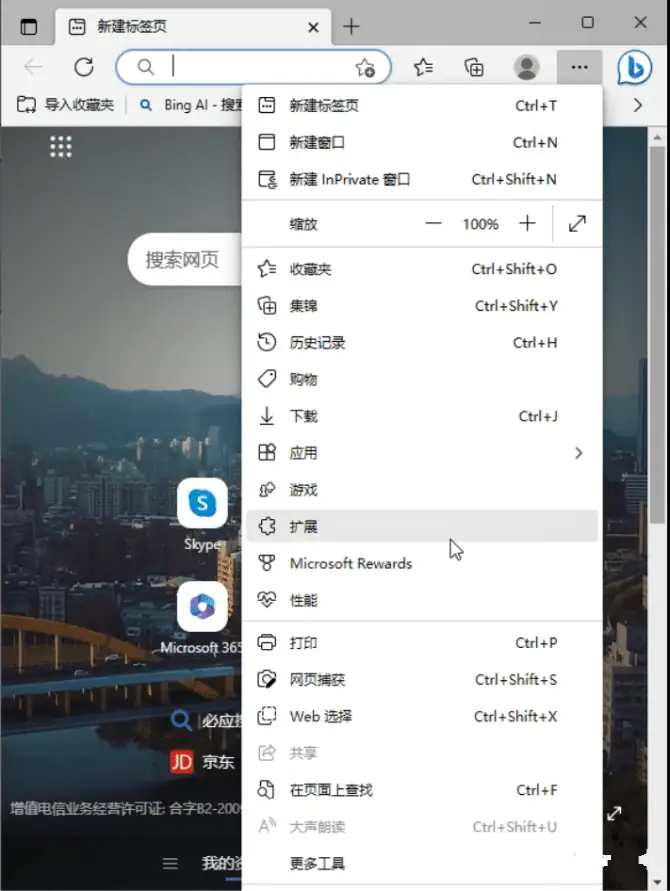The image size is (670, 891).
Task: Open the hamburger menu near 我的
Action: coord(169,864)
